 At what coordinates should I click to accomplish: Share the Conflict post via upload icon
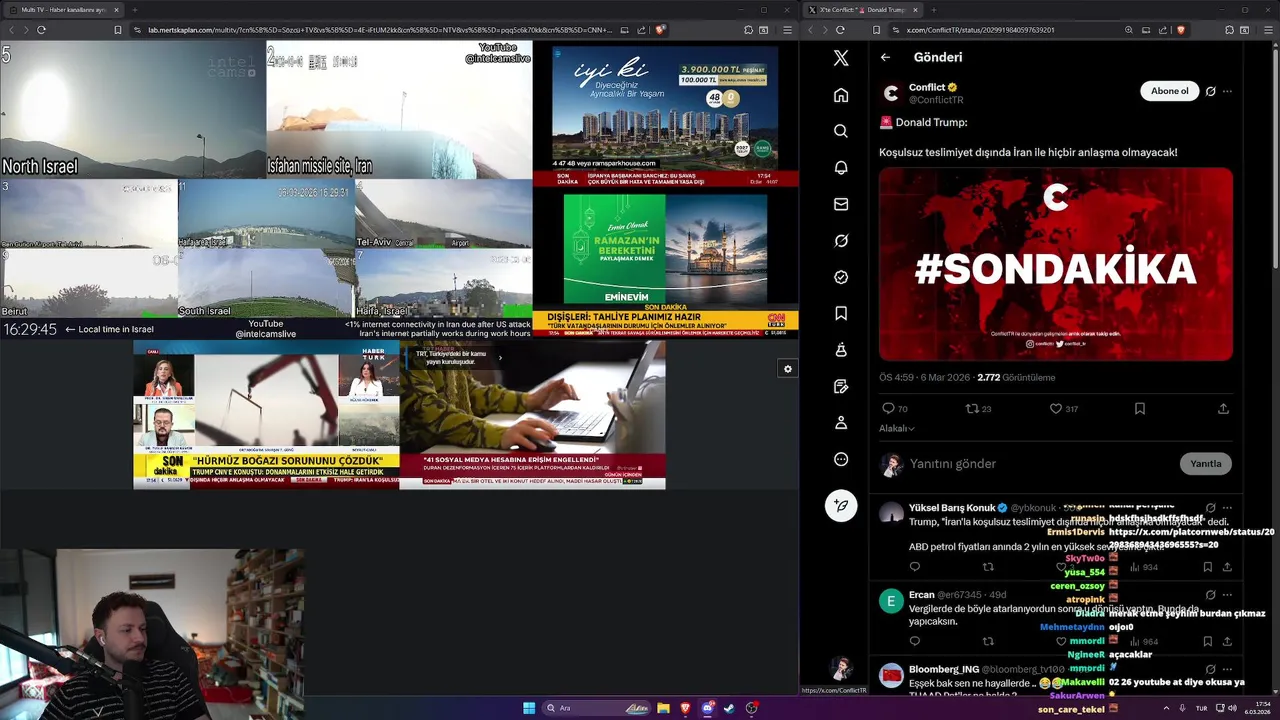pos(1223,408)
